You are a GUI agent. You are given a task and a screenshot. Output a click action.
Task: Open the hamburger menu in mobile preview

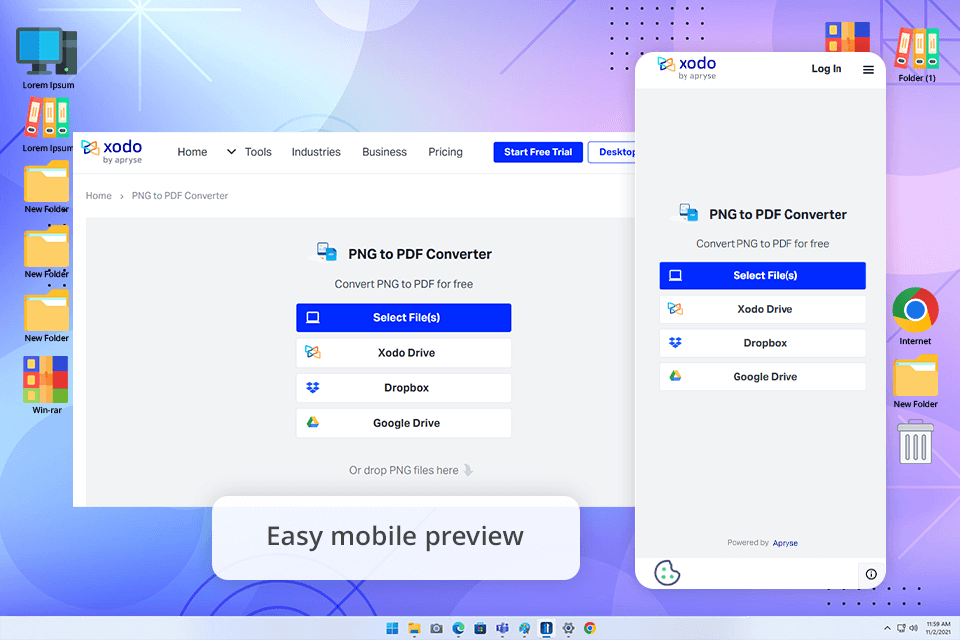(x=868, y=70)
